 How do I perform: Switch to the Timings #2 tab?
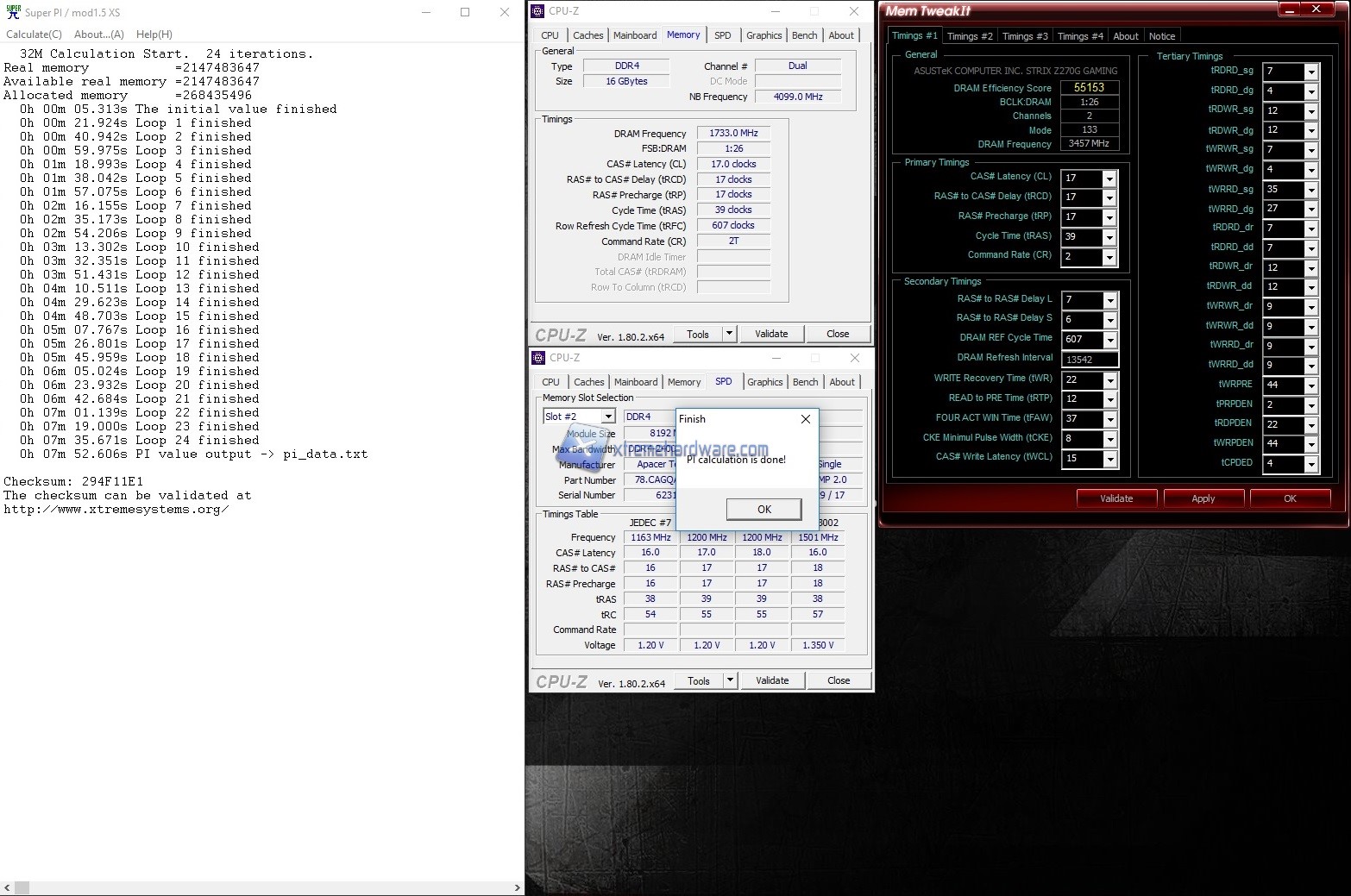coord(970,36)
